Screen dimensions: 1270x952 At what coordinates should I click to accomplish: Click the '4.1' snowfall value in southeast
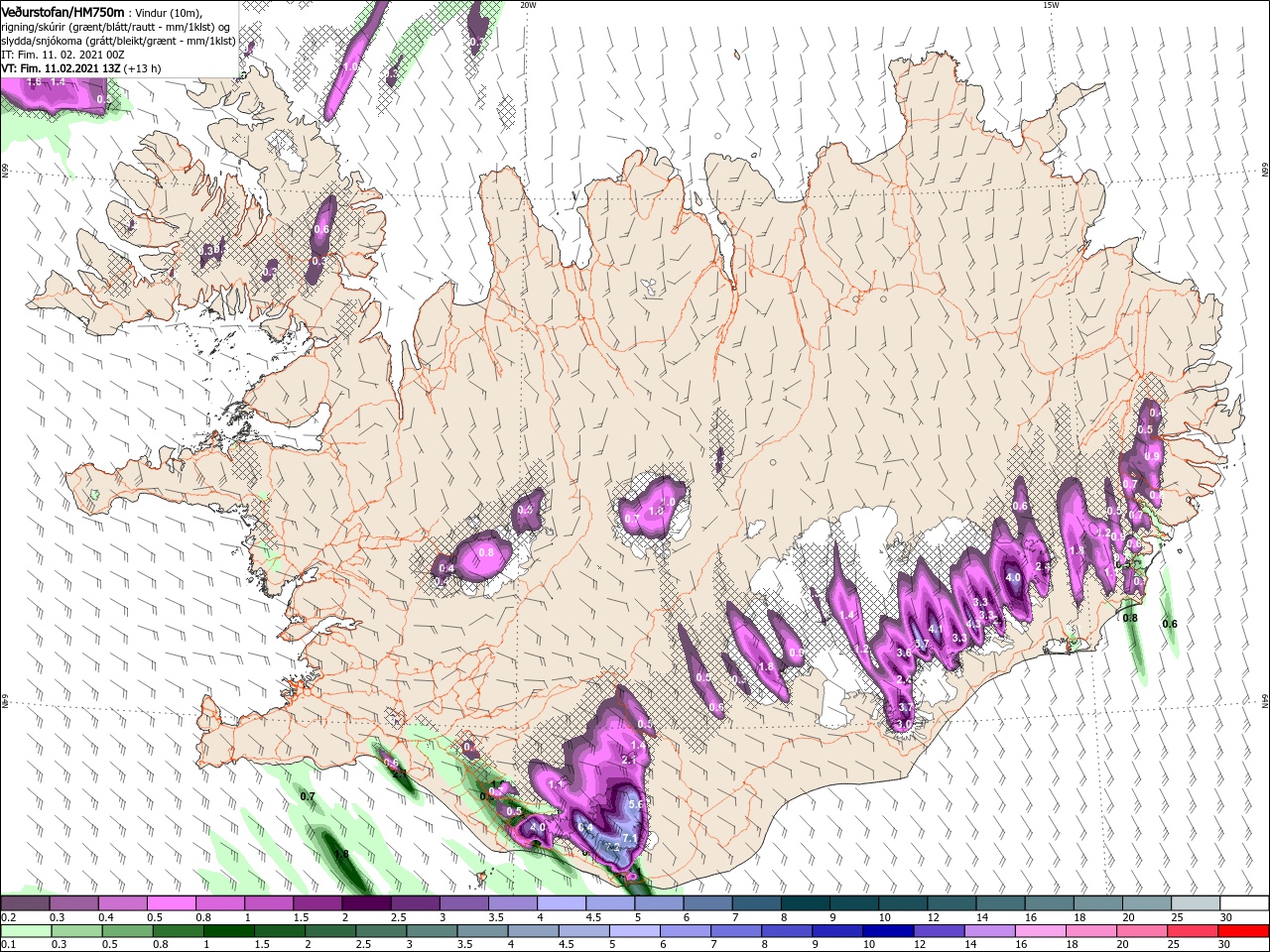[935, 628]
